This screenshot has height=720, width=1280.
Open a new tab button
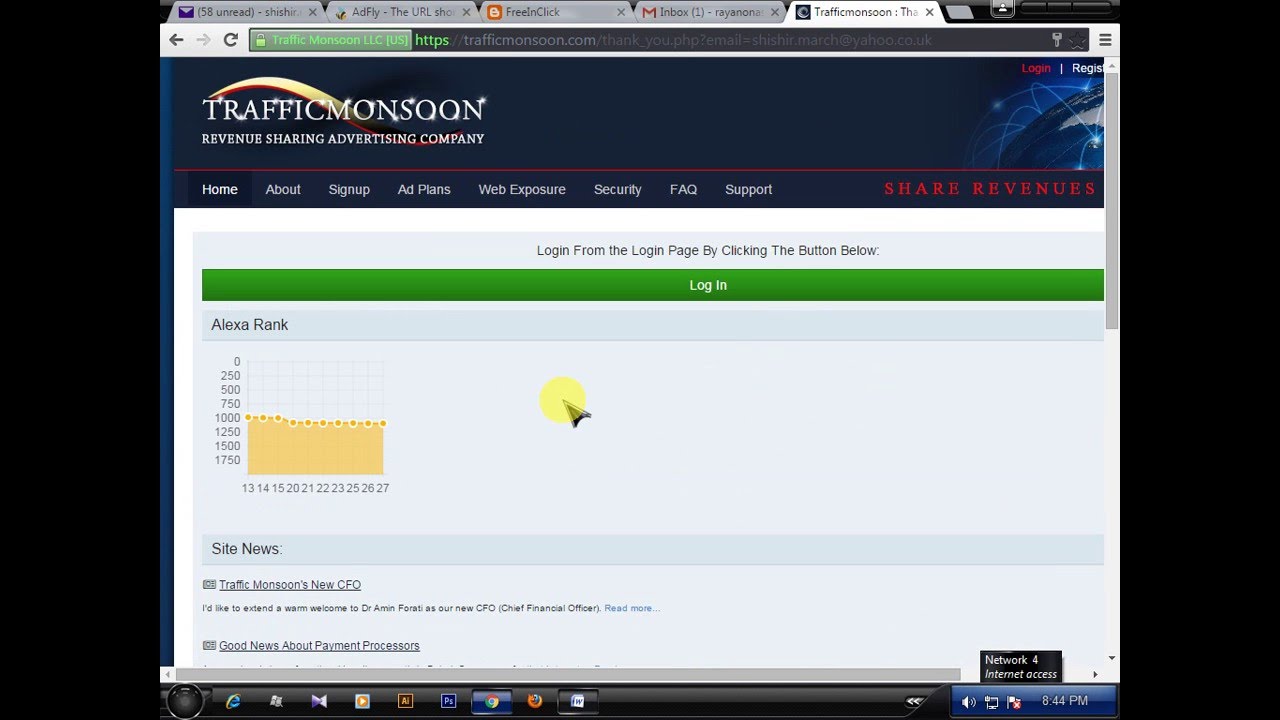pos(959,12)
